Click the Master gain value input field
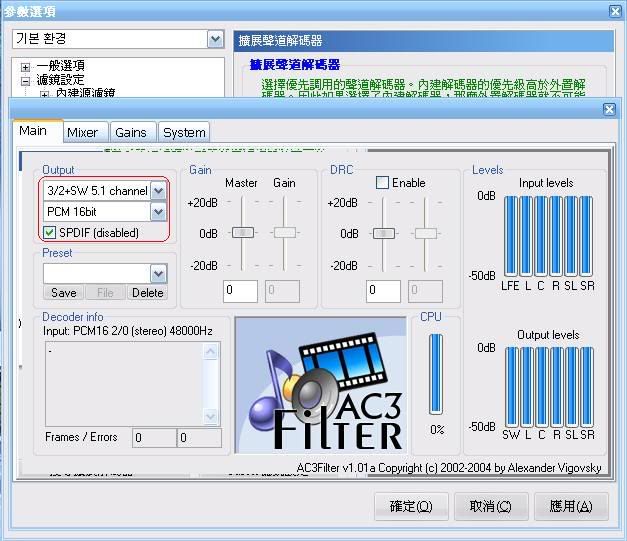This screenshot has height=541, width=627. pyautogui.click(x=241, y=291)
